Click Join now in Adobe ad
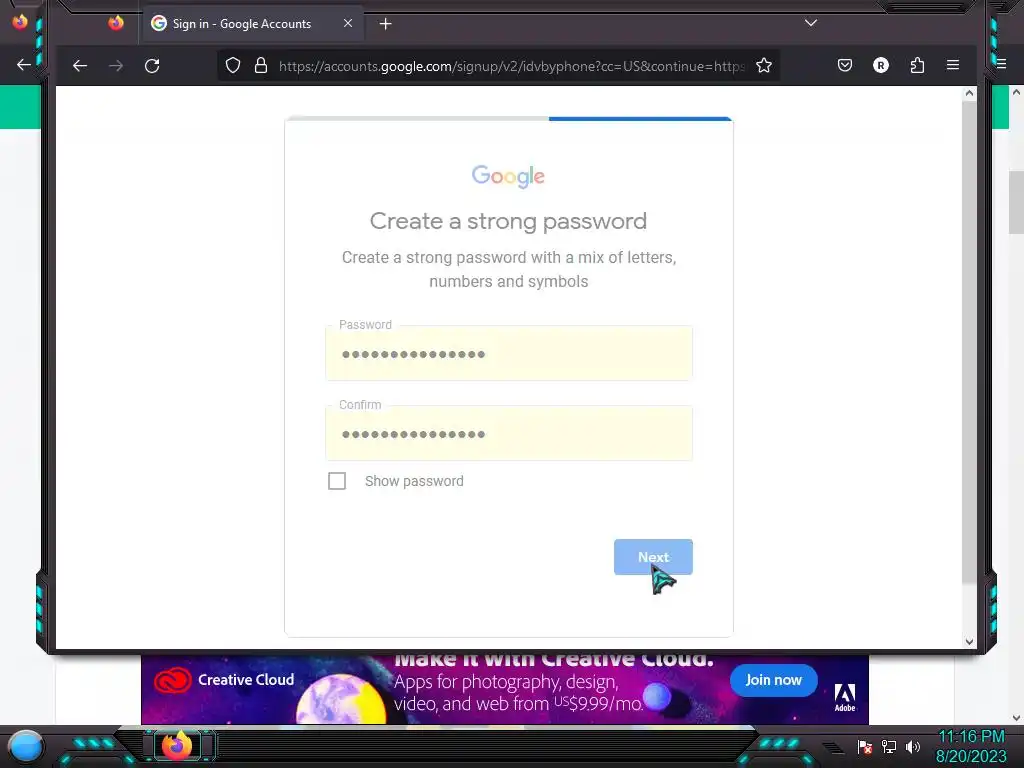1024x768 pixels. [773, 680]
